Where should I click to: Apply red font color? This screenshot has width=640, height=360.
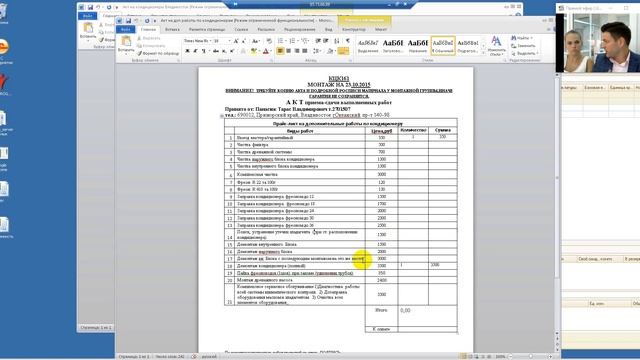tap(266, 51)
